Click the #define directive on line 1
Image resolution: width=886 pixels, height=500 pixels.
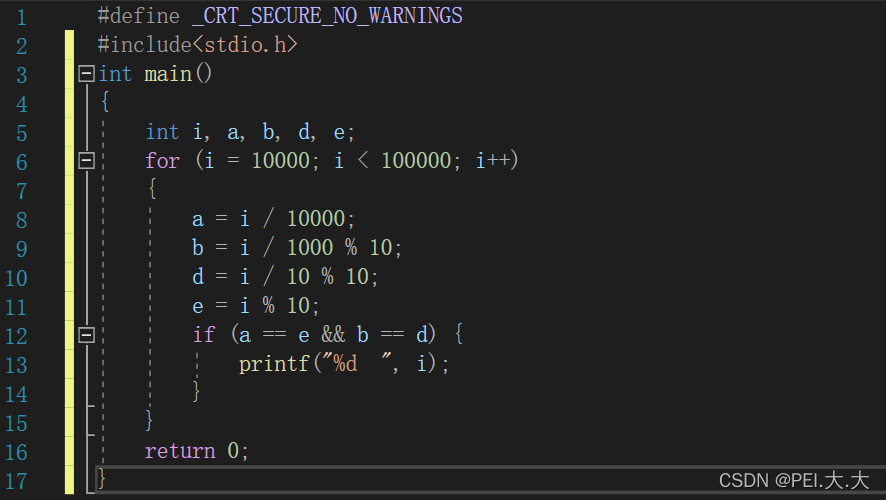click(138, 16)
